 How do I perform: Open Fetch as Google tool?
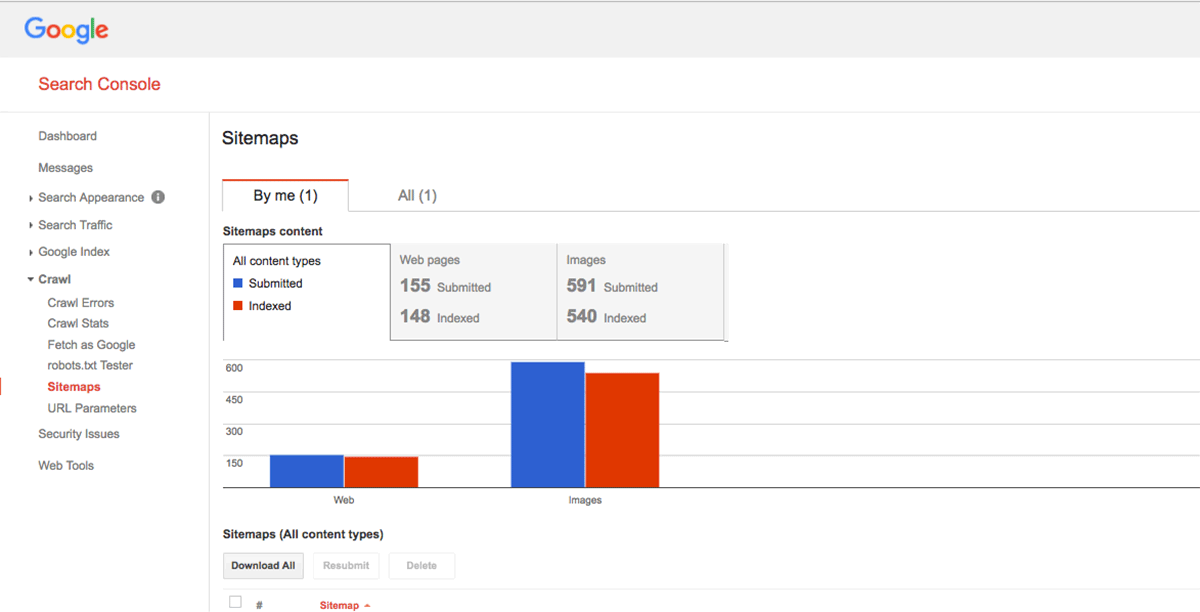tap(91, 344)
